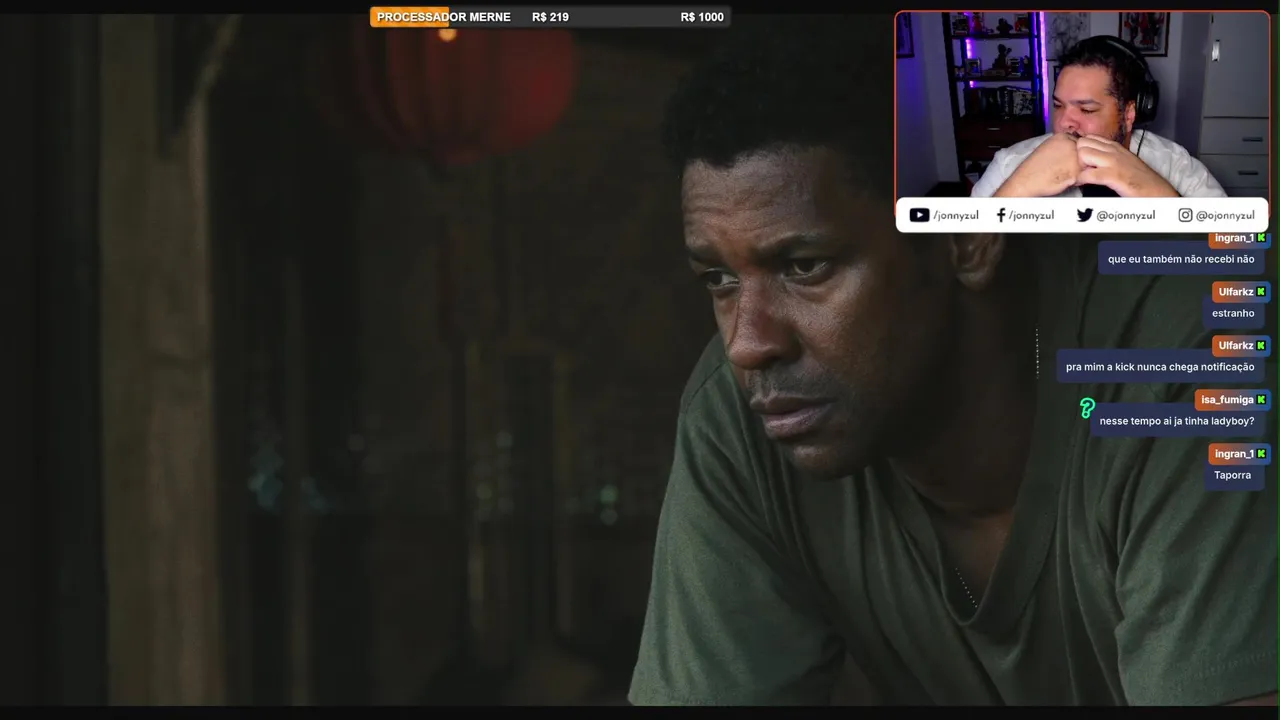Click chat message 'Taporra'
1280x720 pixels.
tap(1232, 475)
